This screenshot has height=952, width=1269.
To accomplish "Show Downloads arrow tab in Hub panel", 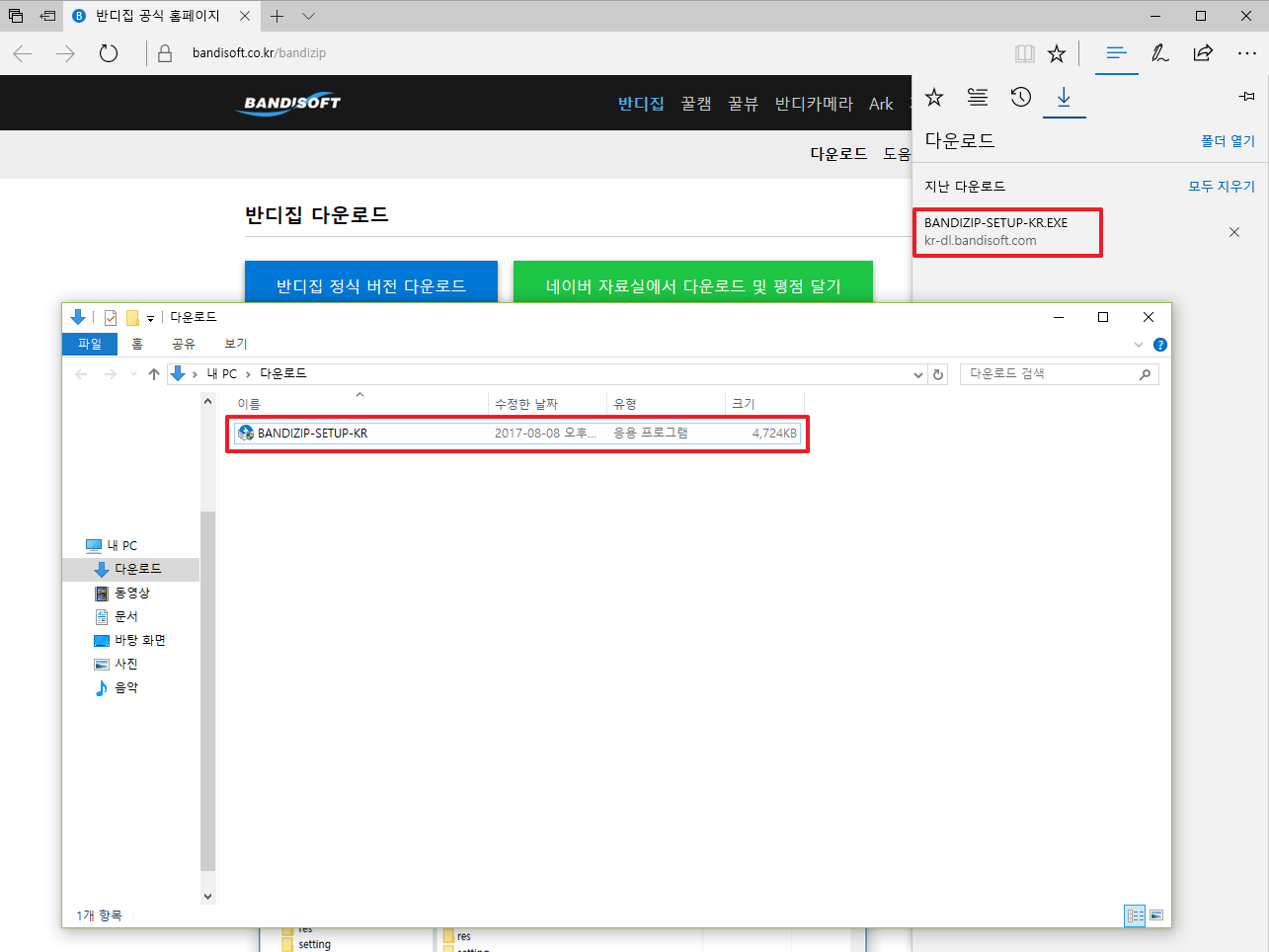I will [x=1064, y=97].
